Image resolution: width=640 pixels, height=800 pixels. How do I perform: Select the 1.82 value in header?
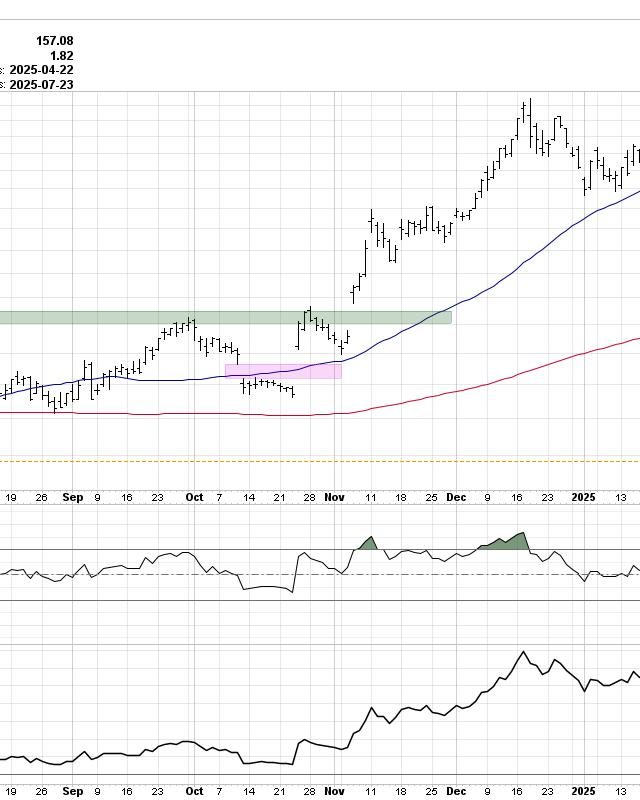(x=60, y=56)
